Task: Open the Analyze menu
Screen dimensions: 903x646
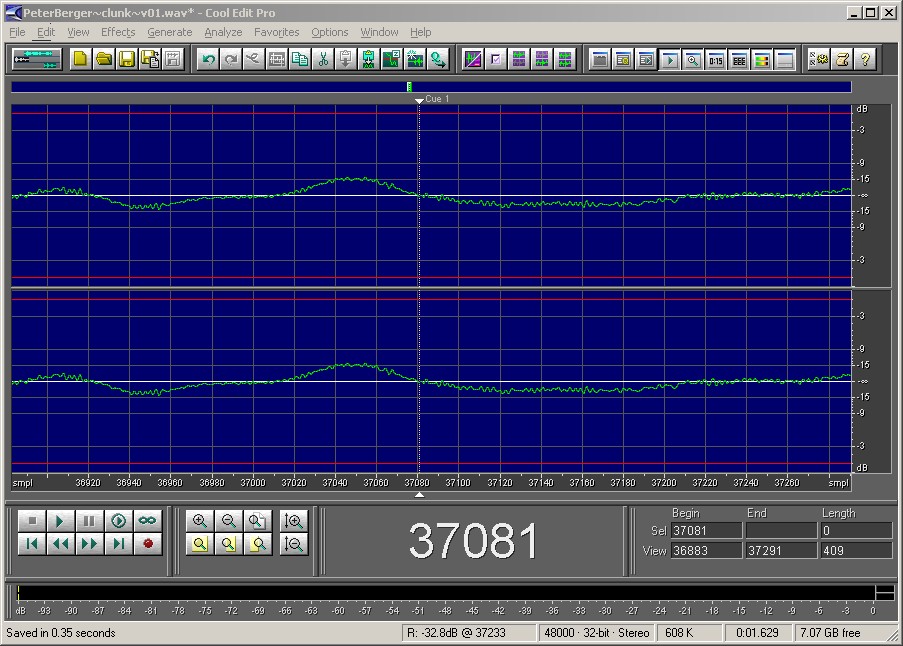Action: coord(223,32)
